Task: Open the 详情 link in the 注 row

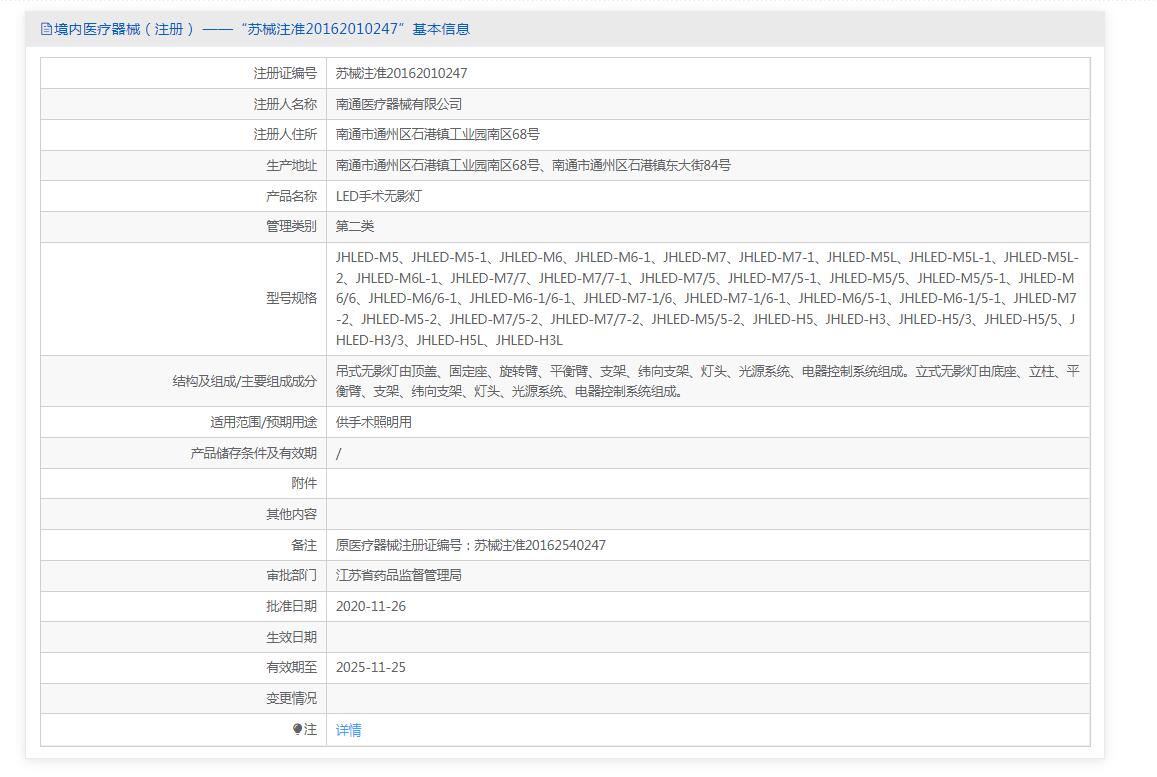Action: click(348, 730)
